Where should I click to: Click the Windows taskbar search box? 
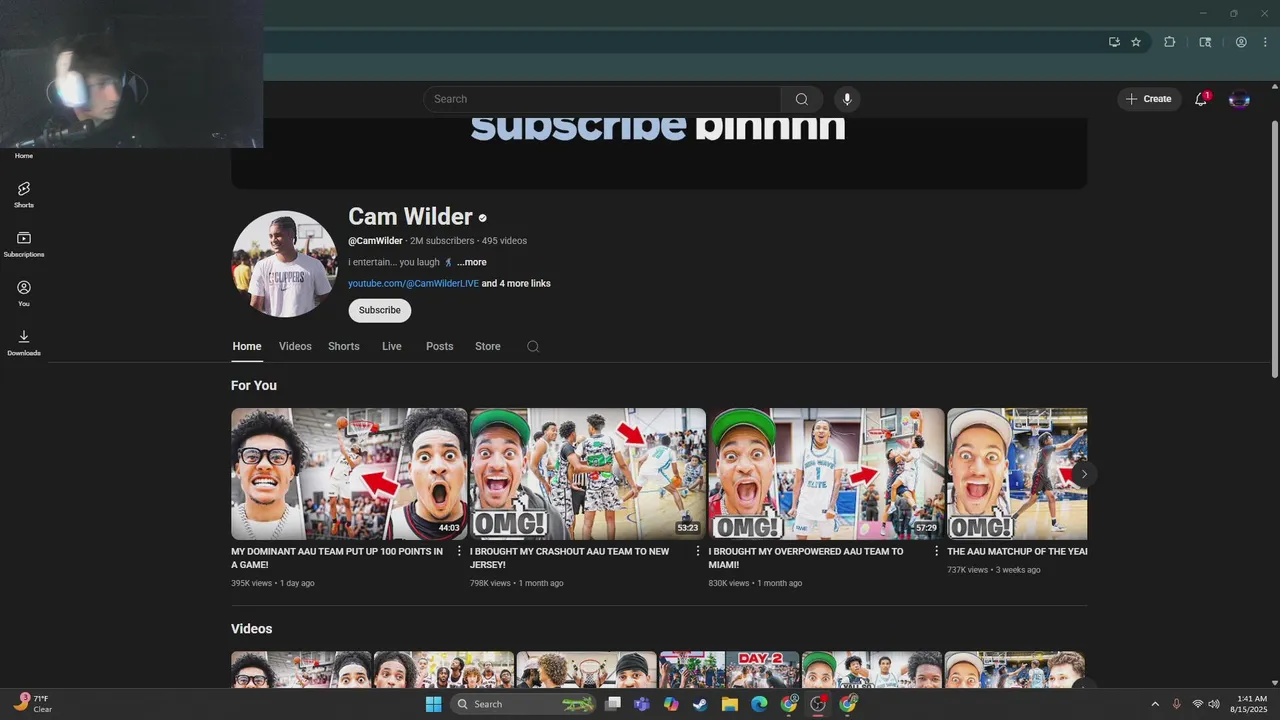pyautogui.click(x=523, y=704)
